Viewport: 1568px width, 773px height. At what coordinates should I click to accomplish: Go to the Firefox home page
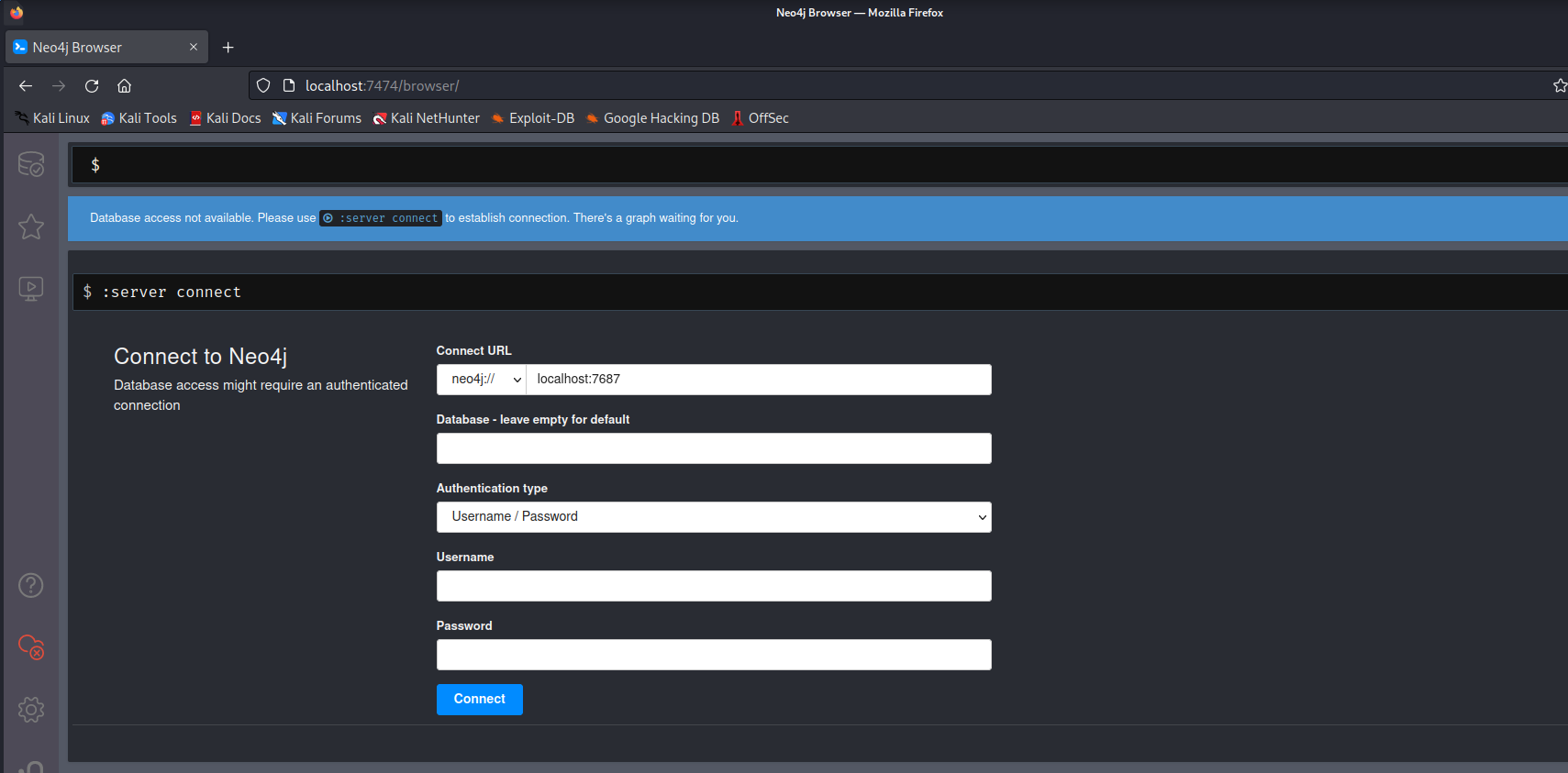point(125,85)
